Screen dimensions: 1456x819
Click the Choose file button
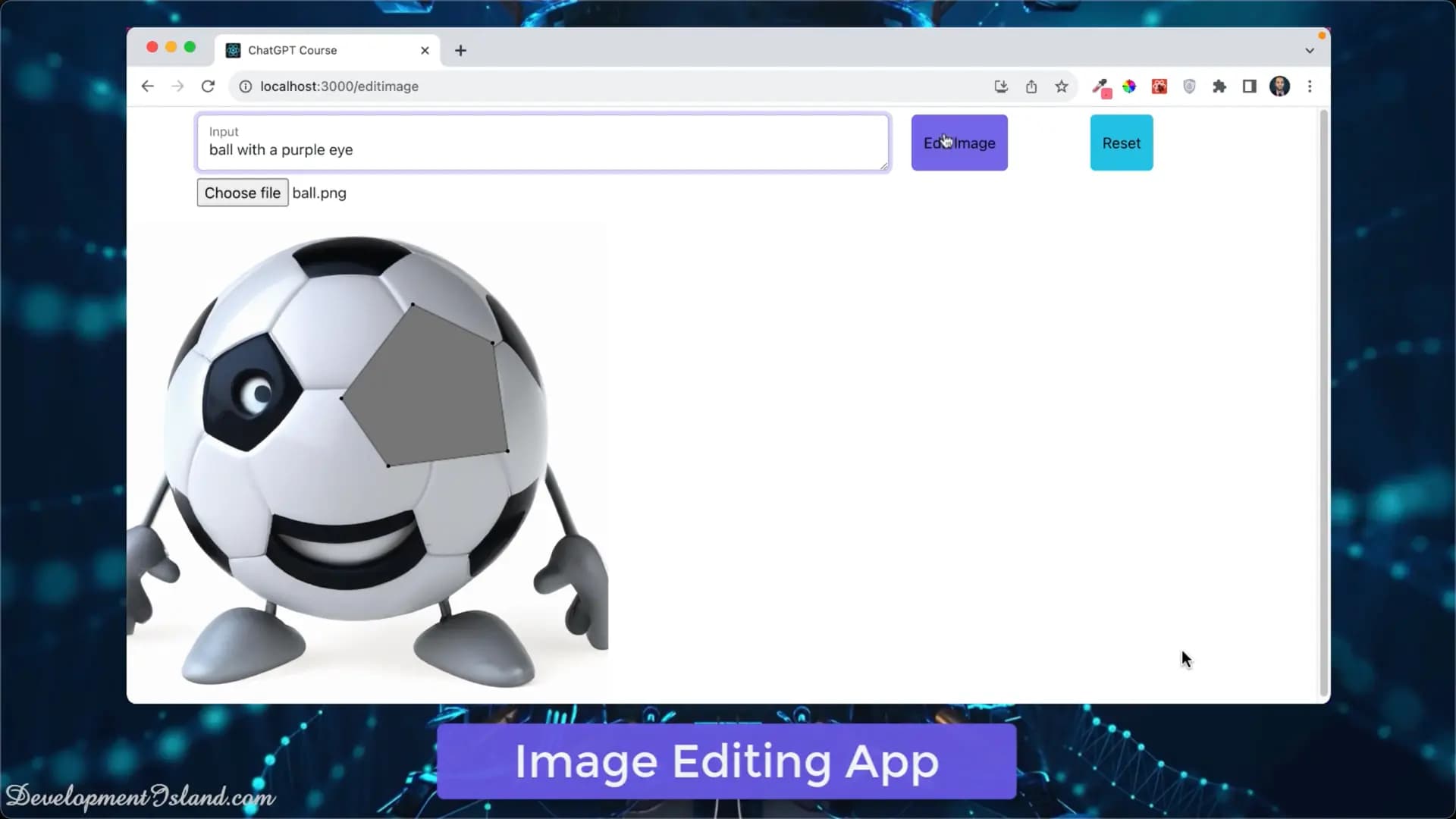(242, 193)
